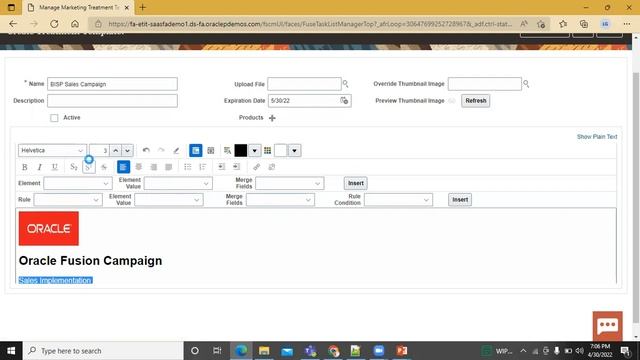Click the Refresh thumbnail button
This screenshot has height=360, width=640.
tap(476, 100)
